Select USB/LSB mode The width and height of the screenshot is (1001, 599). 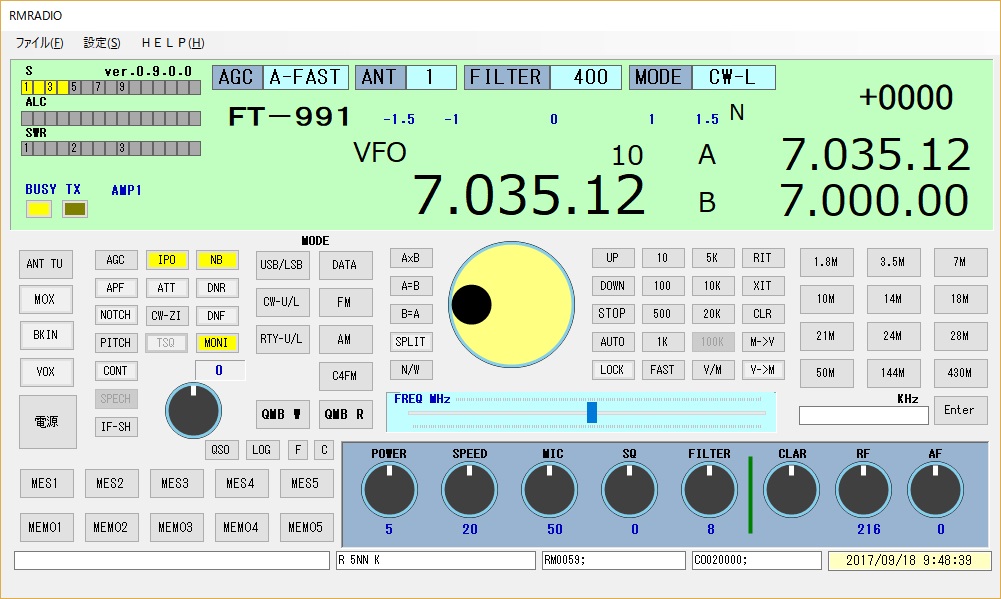[282, 265]
